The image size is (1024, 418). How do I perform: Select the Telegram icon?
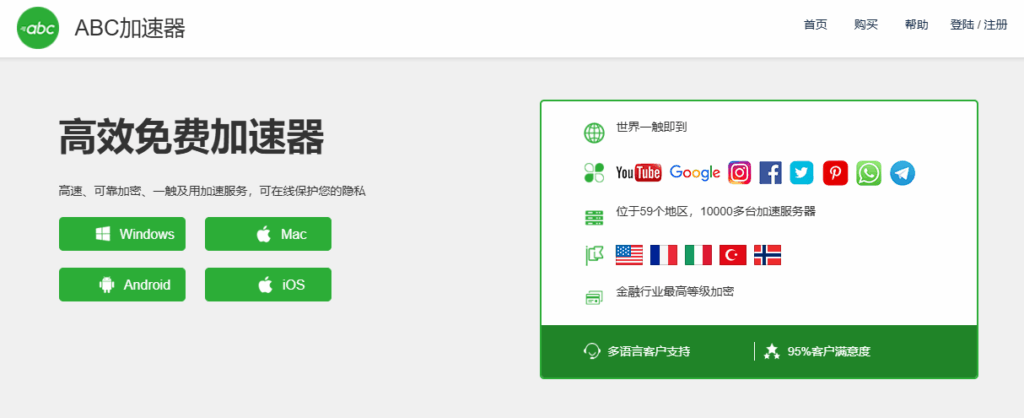[x=903, y=173]
